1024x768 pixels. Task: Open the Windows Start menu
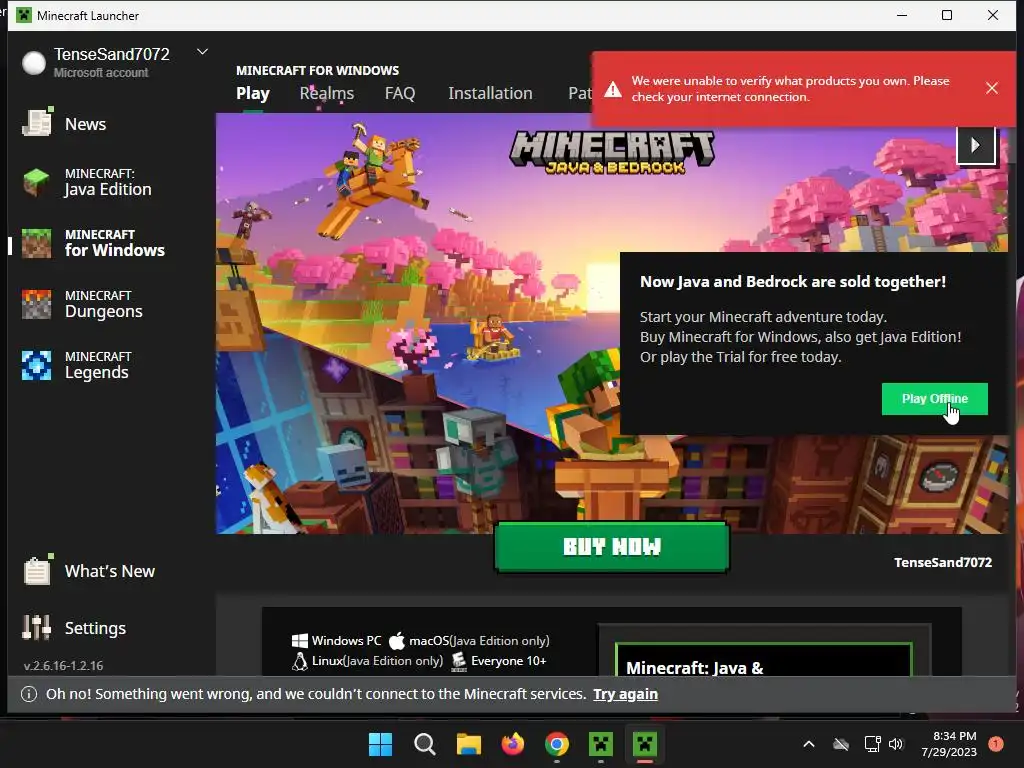tap(380, 744)
